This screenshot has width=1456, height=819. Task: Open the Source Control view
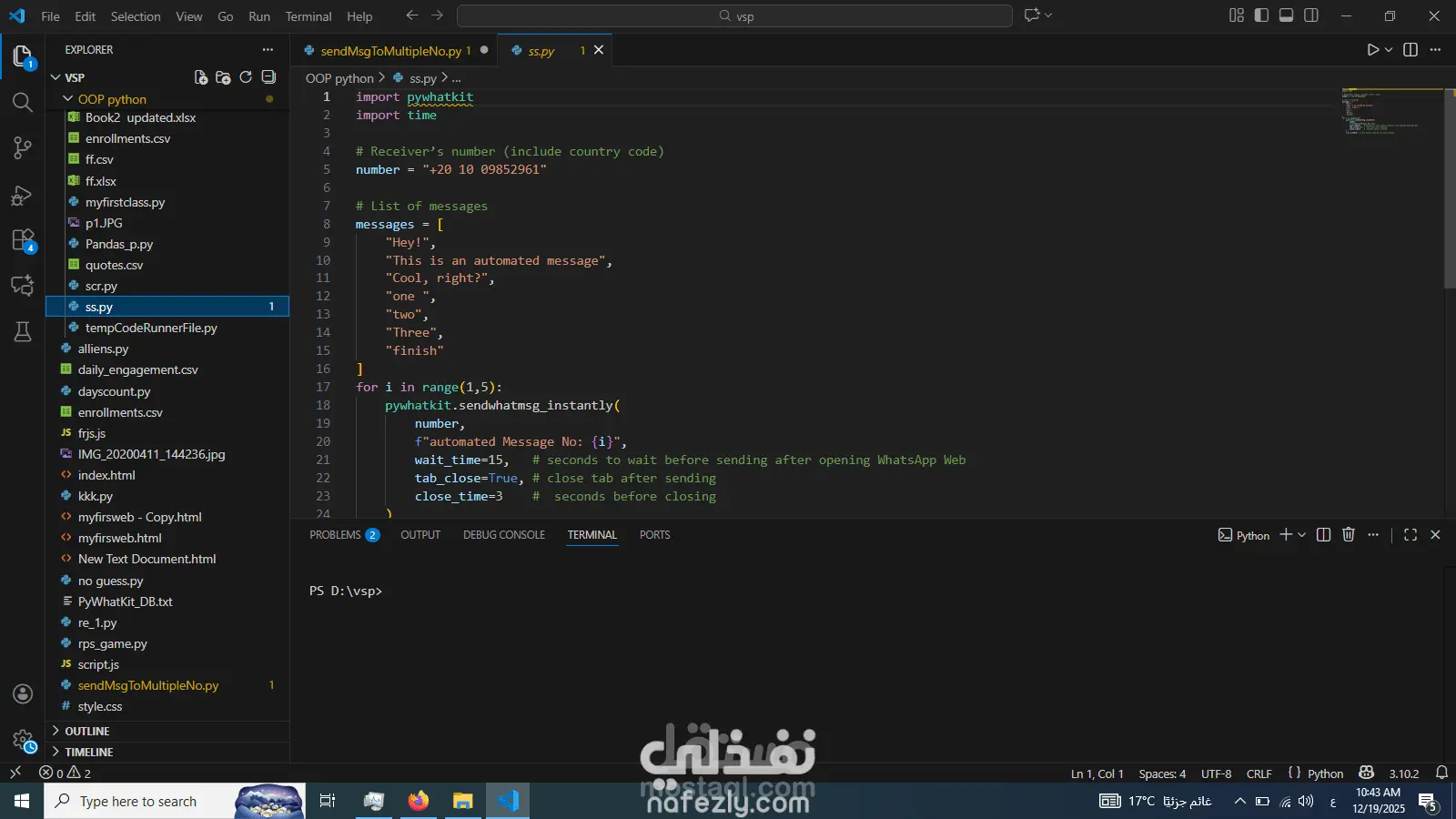(23, 147)
